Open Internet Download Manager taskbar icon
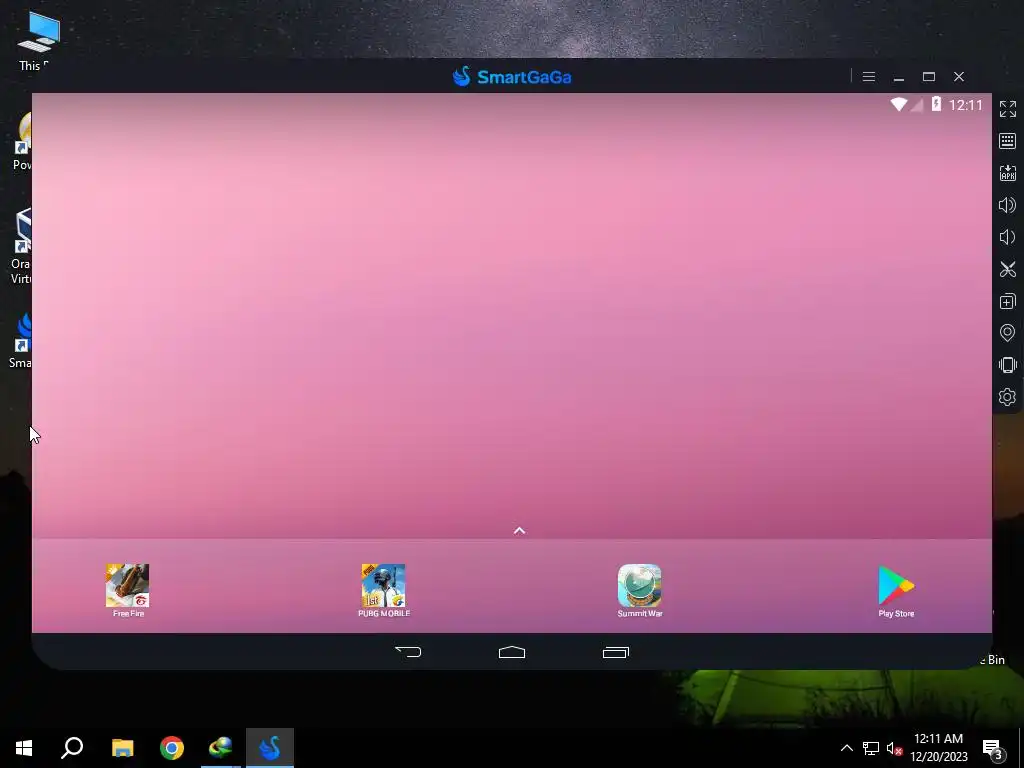Image resolution: width=1024 pixels, height=768 pixels. tap(221, 748)
